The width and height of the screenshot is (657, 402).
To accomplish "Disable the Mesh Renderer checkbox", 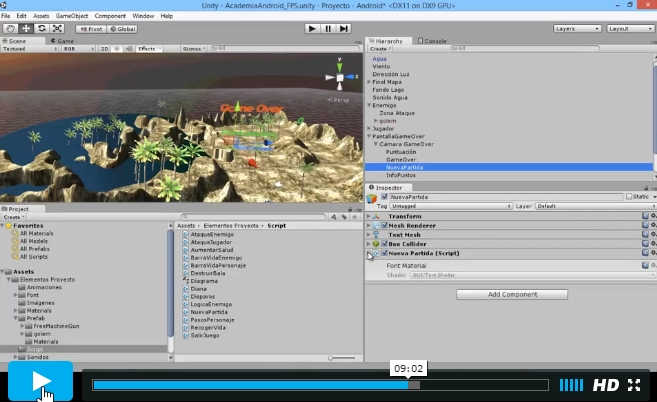I will [x=384, y=226].
